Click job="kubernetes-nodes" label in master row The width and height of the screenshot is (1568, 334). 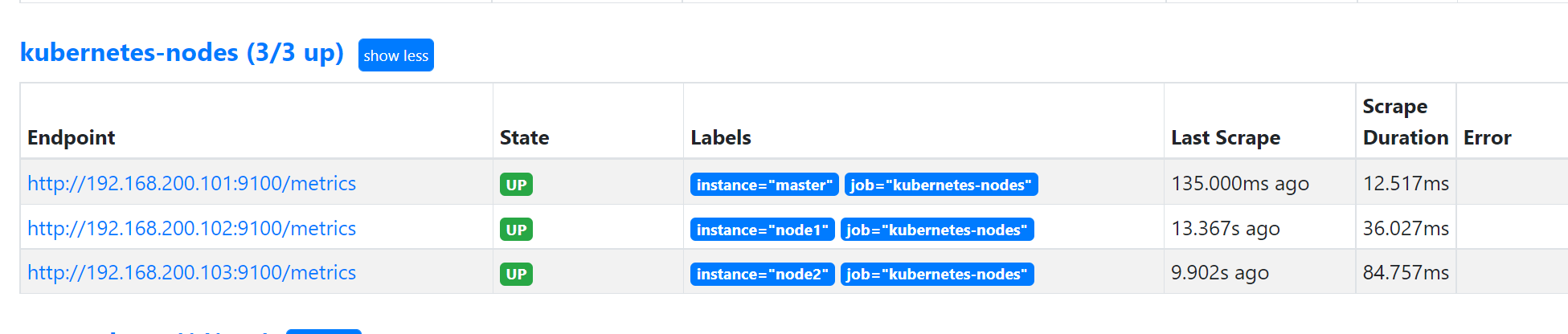(941, 185)
